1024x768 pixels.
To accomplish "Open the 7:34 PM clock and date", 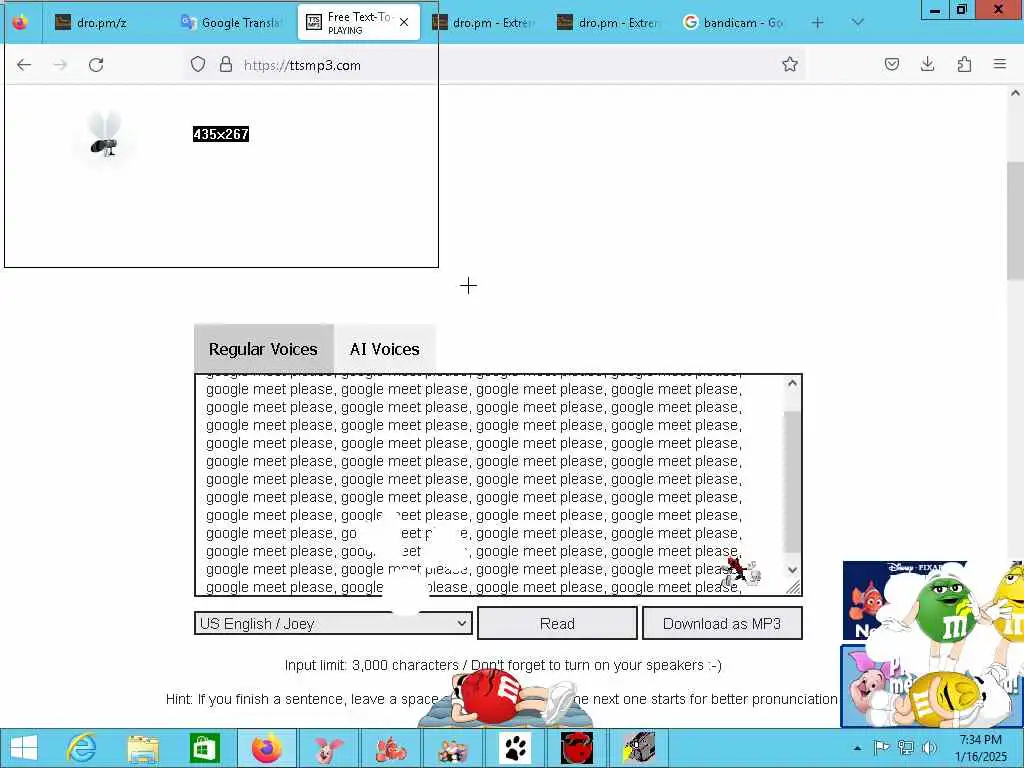I will 980,748.
